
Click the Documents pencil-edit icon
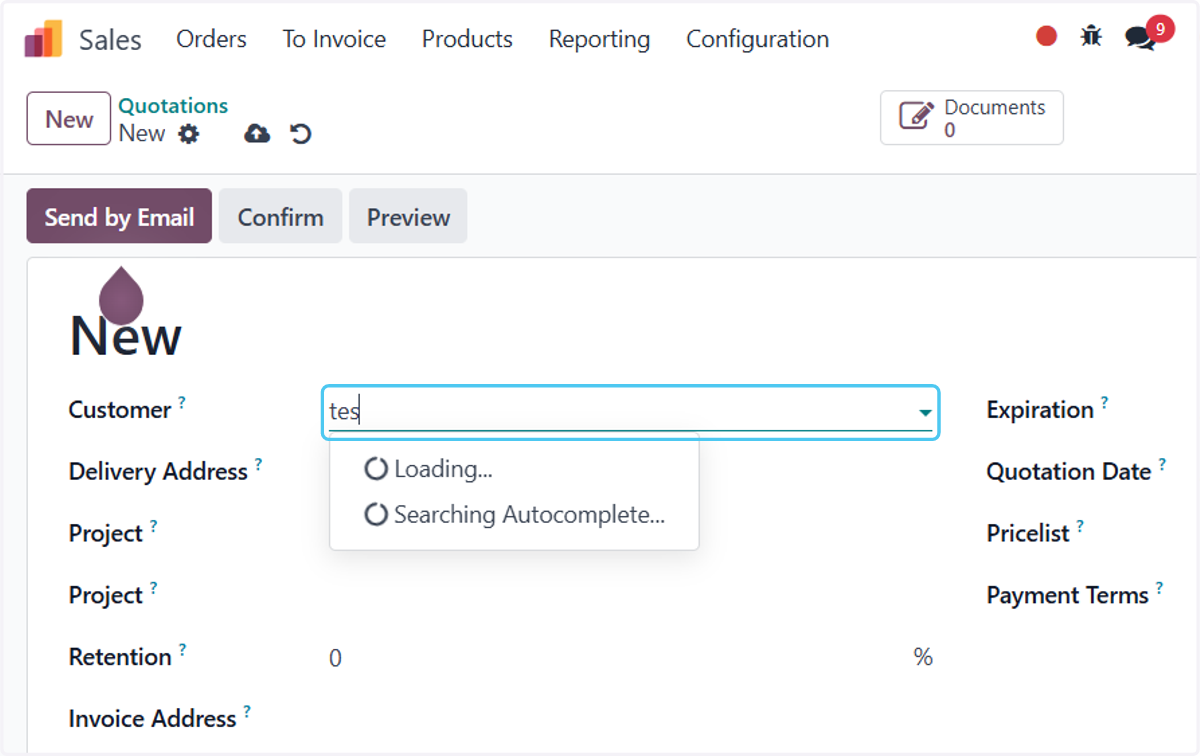915,117
